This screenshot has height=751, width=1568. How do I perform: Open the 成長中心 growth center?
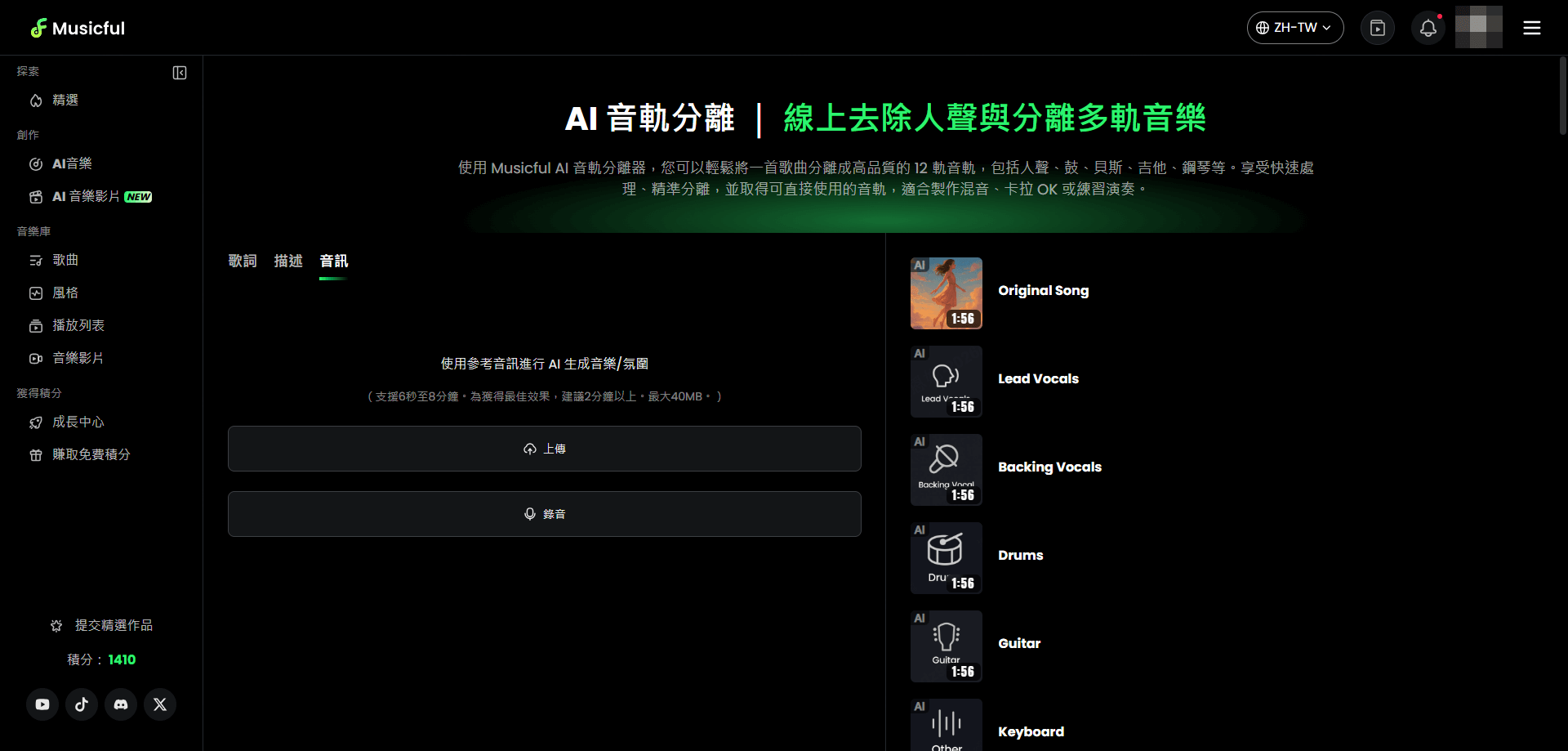click(x=78, y=422)
